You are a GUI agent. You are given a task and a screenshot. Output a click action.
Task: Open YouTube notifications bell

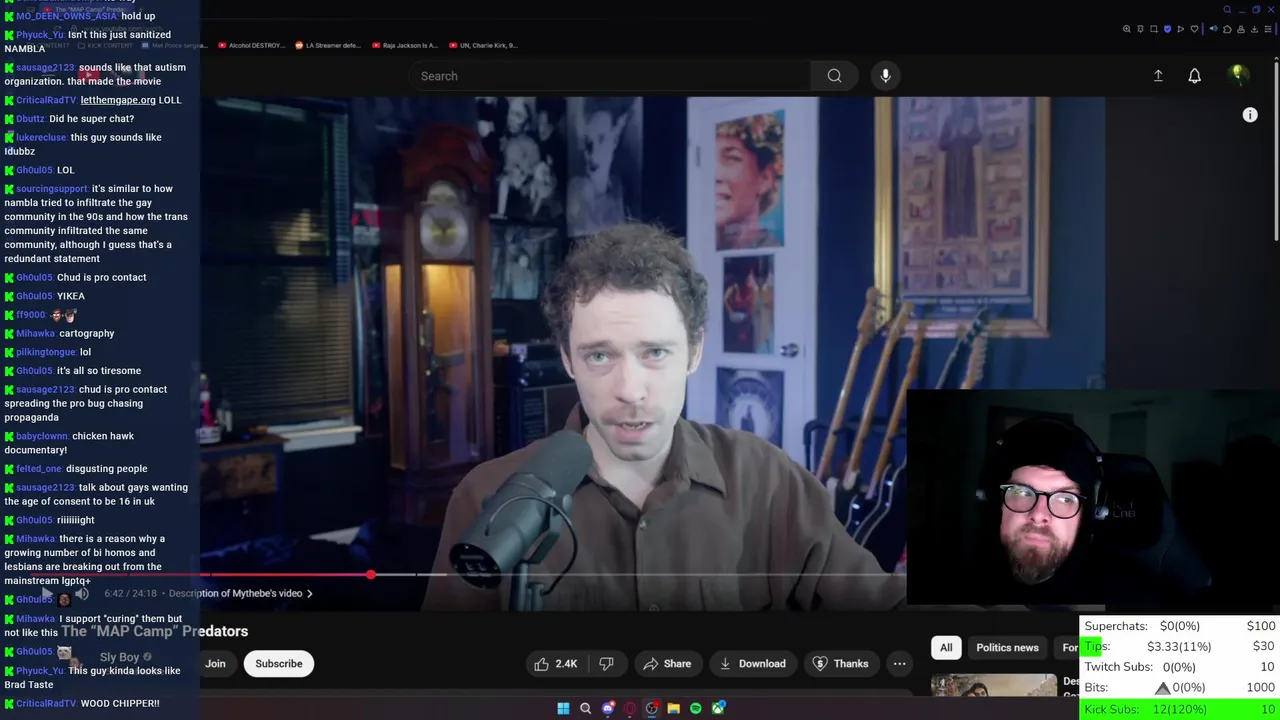1194,76
